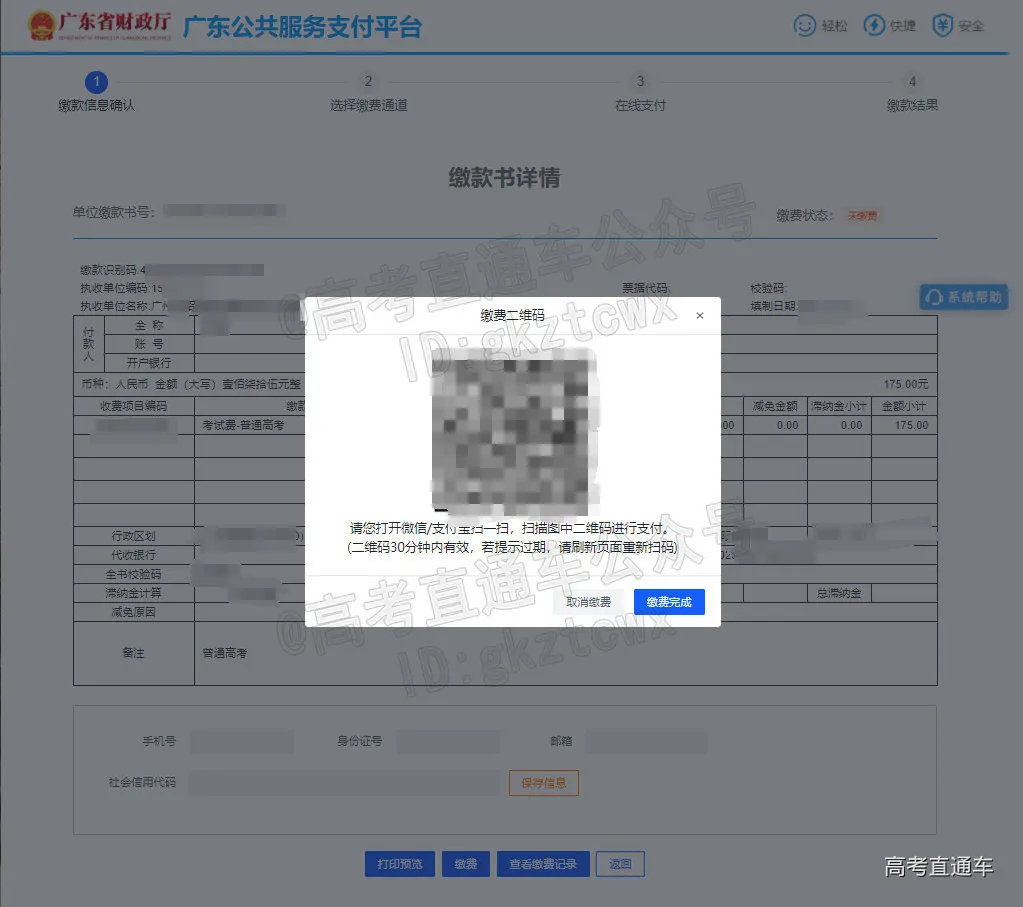This screenshot has height=907, width=1023.
Task: Click the 缴费 payment button
Action: [465, 863]
